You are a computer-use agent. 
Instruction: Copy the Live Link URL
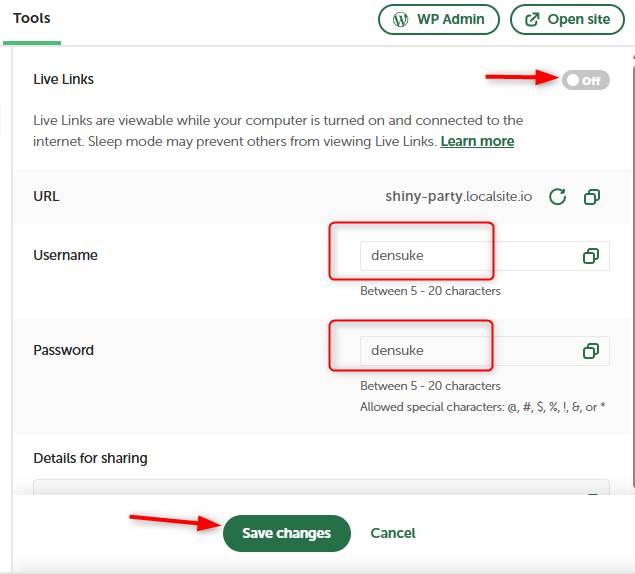pyautogui.click(x=592, y=197)
